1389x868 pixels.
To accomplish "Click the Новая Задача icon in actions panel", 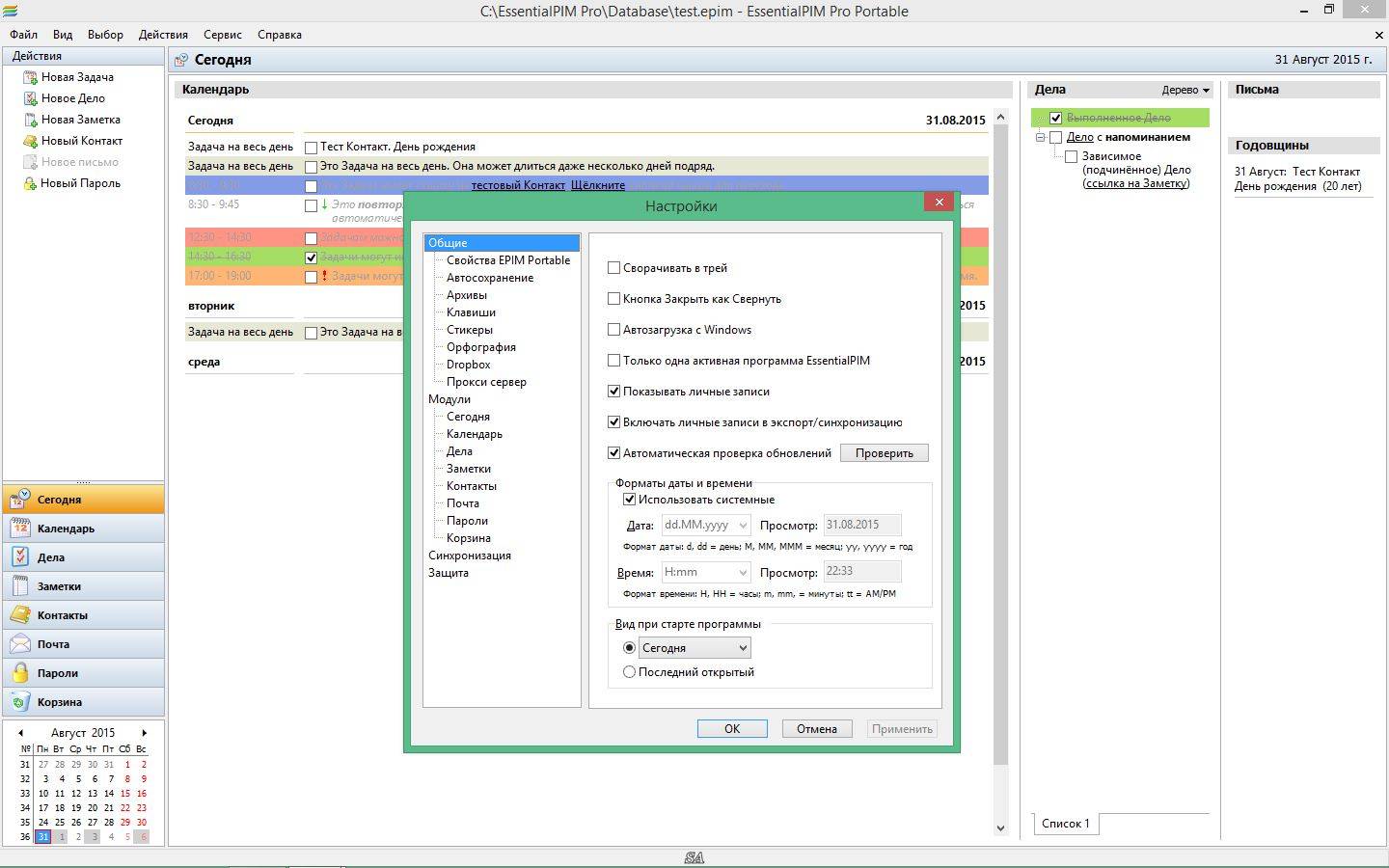I will coord(30,77).
